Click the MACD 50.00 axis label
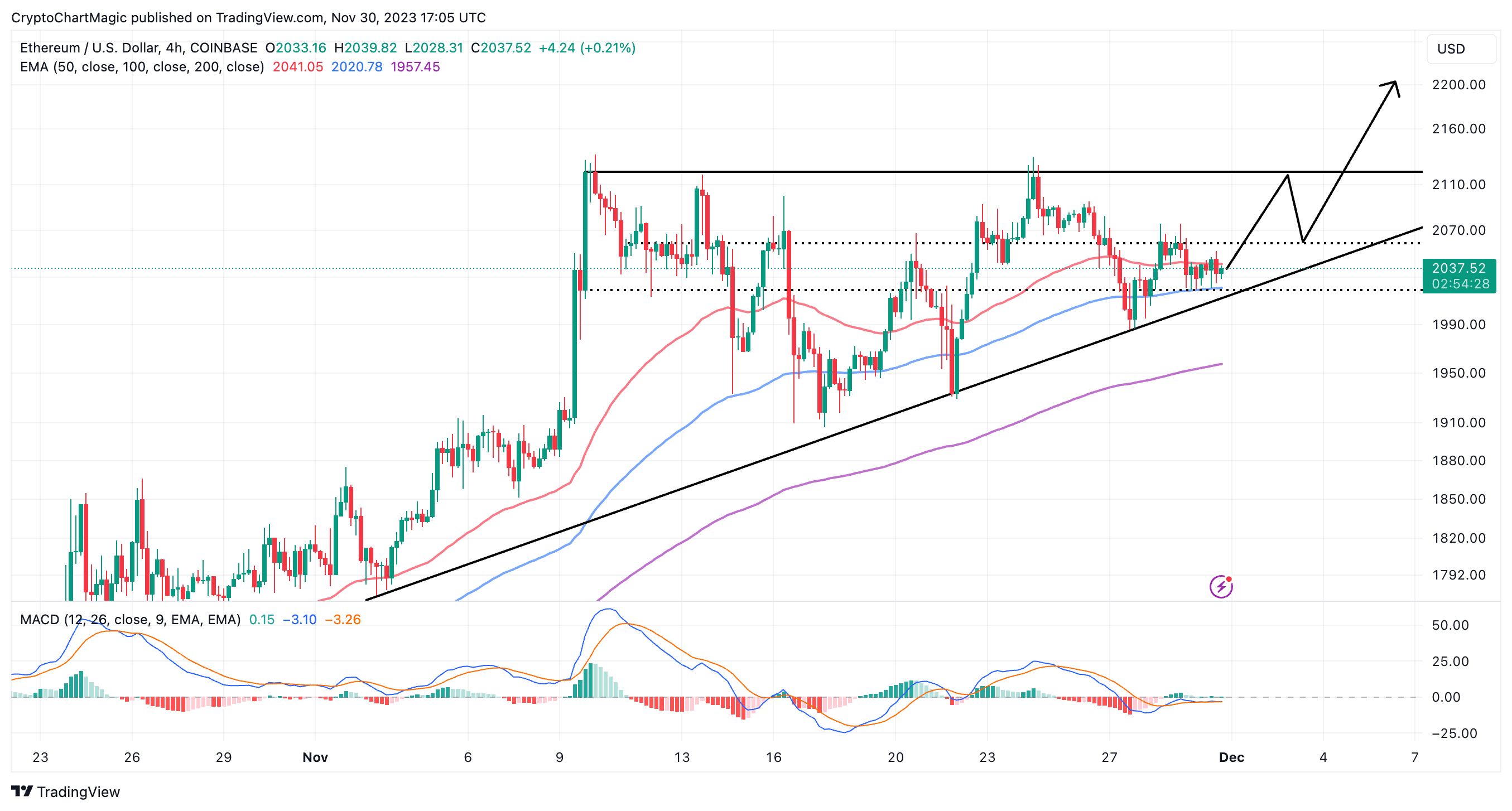The image size is (1512, 811). pos(1451,625)
